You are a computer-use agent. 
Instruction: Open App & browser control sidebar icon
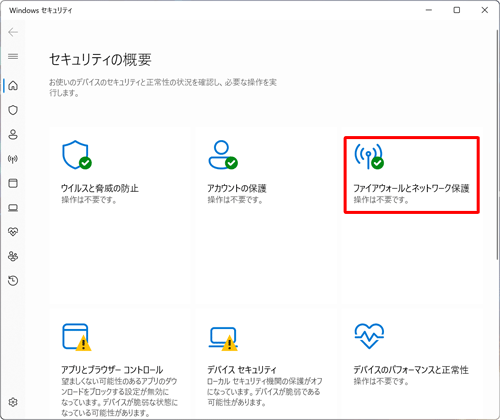click(13, 183)
